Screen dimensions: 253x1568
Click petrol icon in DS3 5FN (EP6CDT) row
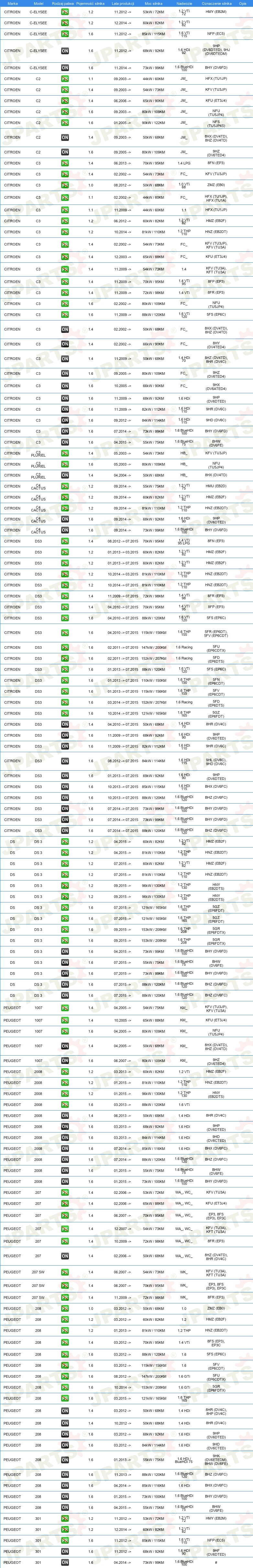tap(65, 680)
